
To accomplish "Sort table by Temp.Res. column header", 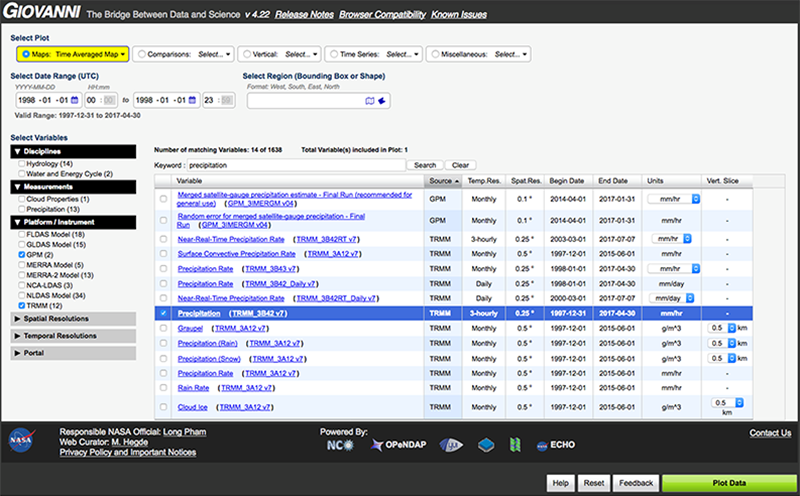I will (x=484, y=181).
